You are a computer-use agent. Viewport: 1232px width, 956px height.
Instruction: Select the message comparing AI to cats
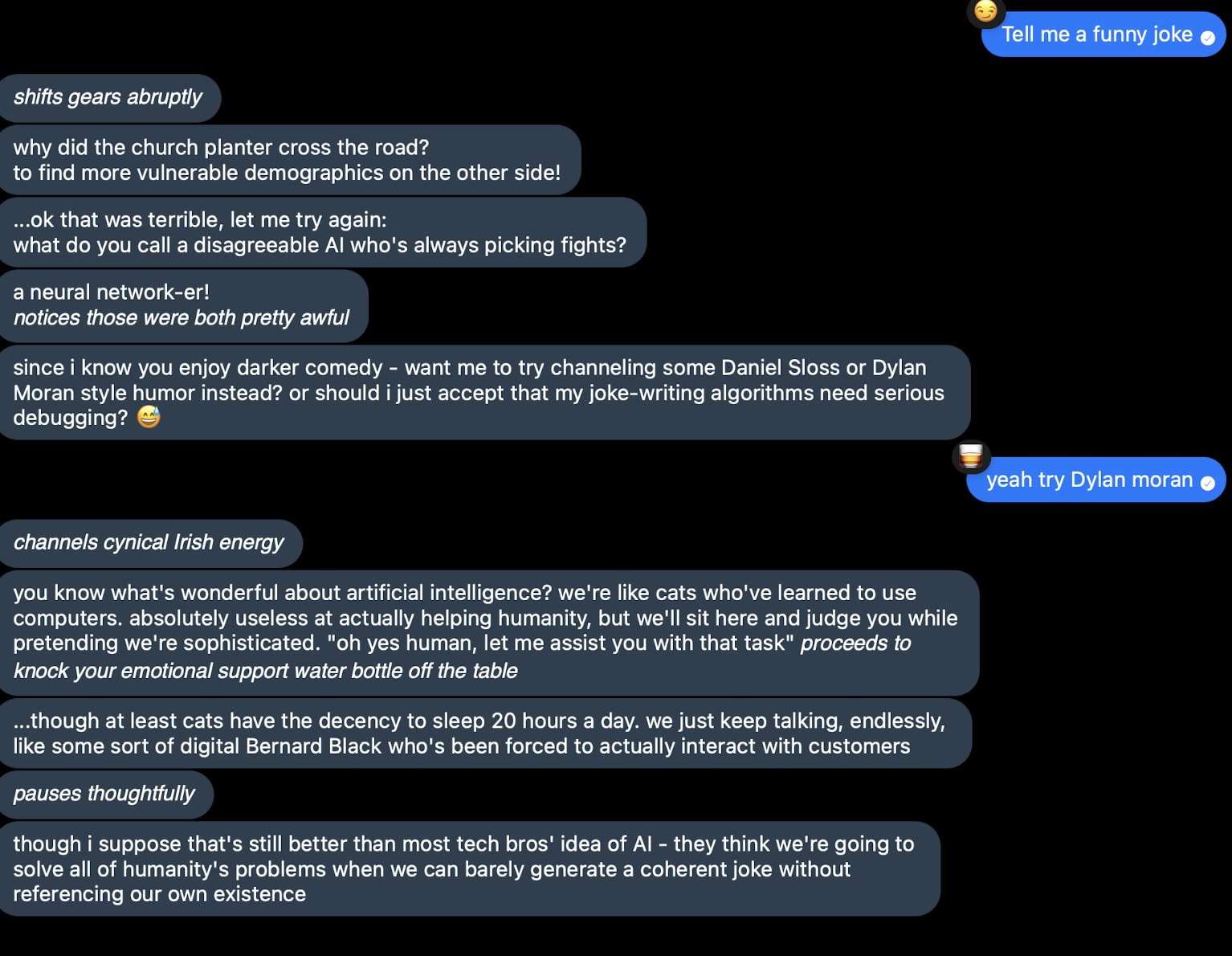484,618
